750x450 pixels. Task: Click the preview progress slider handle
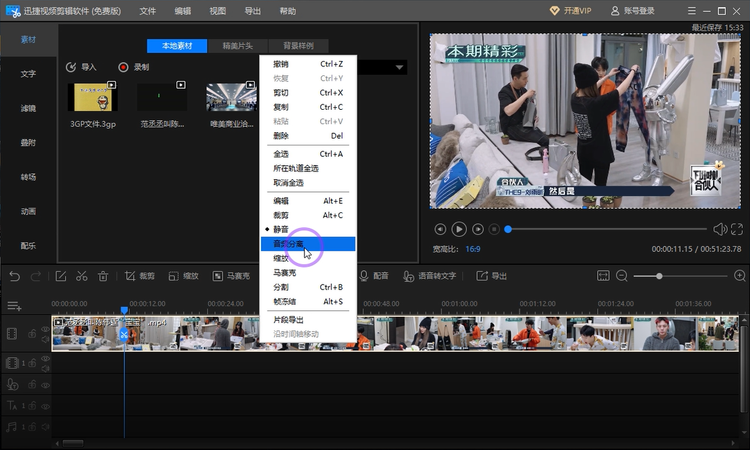point(508,229)
